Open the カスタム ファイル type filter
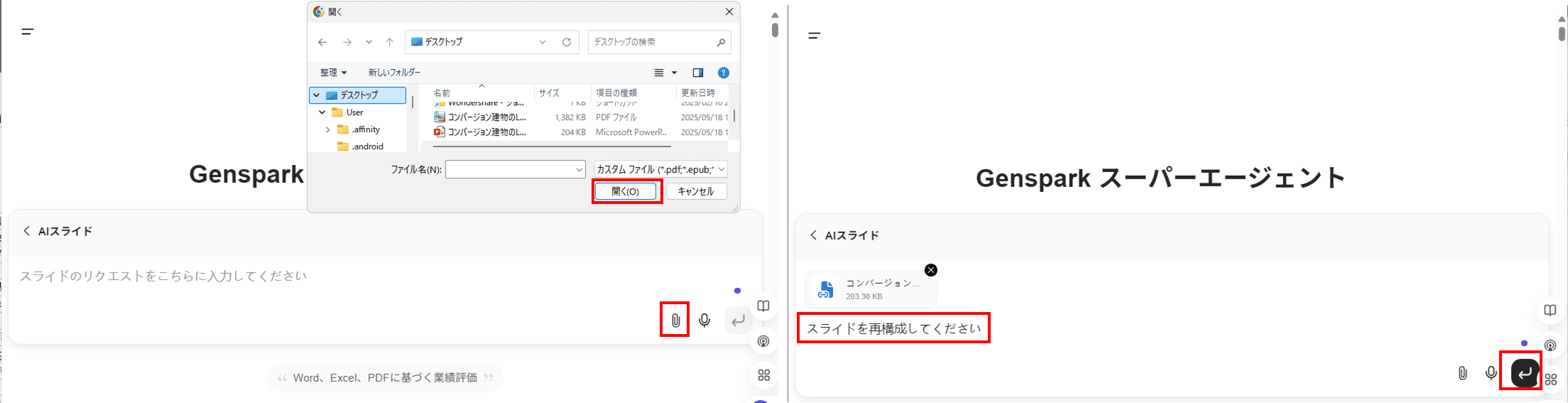 pyautogui.click(x=661, y=170)
